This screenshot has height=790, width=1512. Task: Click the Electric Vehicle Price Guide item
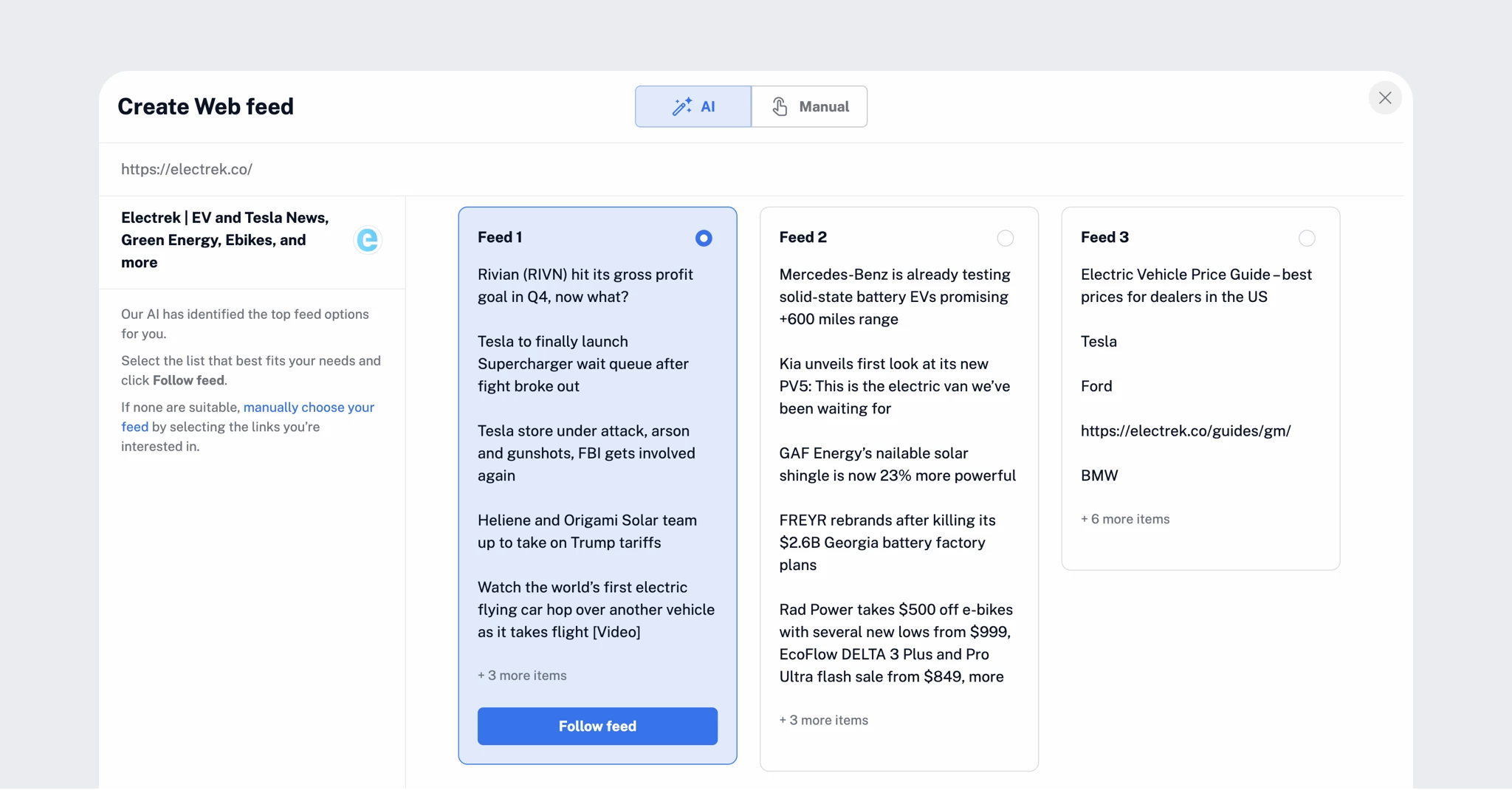pos(1195,286)
